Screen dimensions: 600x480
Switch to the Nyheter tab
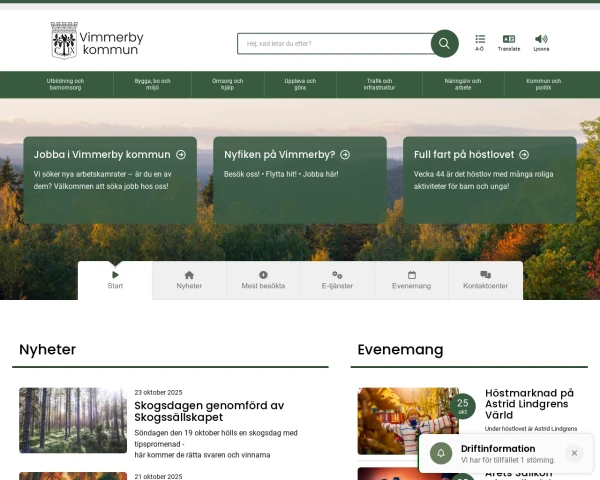[189, 280]
